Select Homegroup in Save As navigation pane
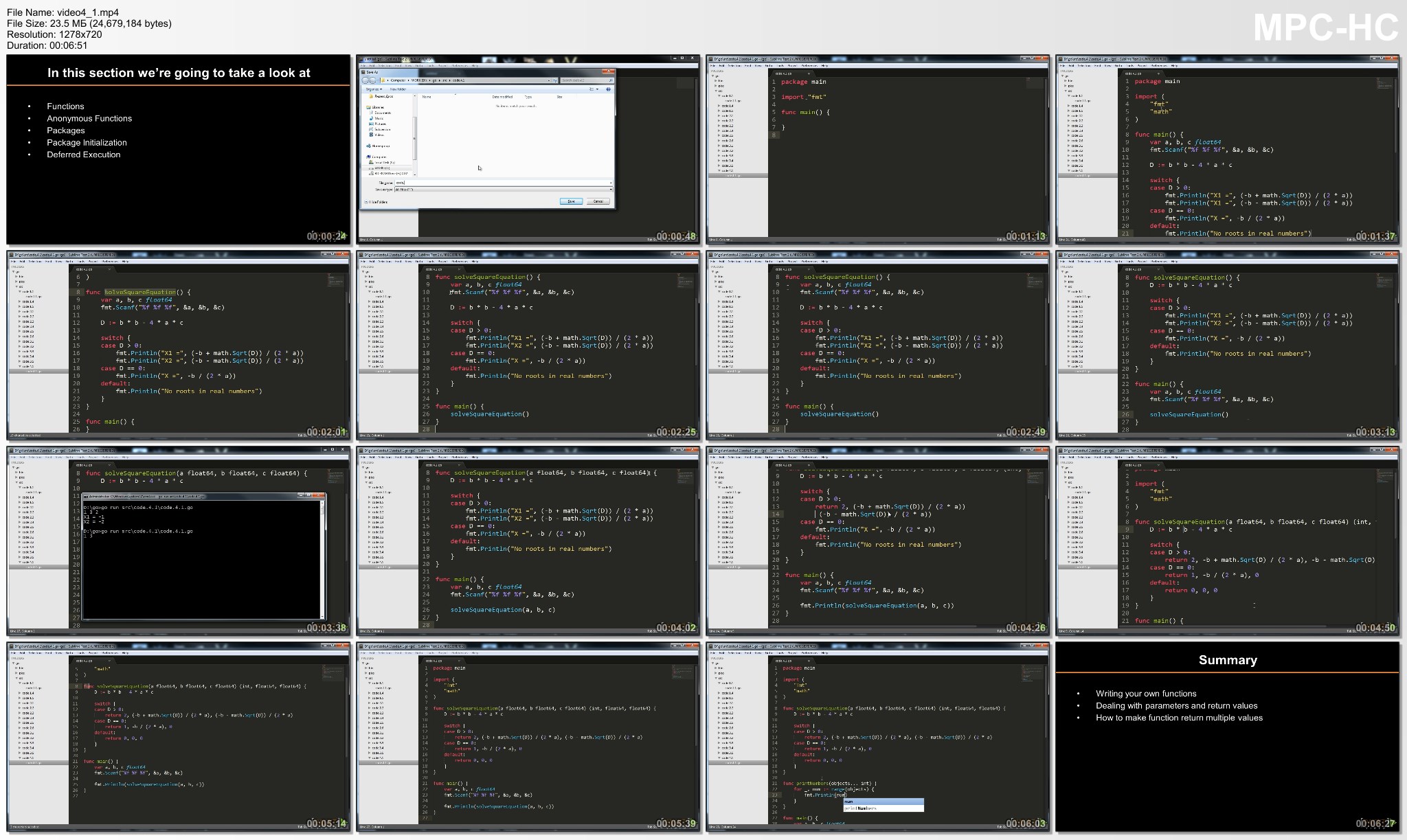 click(378, 146)
